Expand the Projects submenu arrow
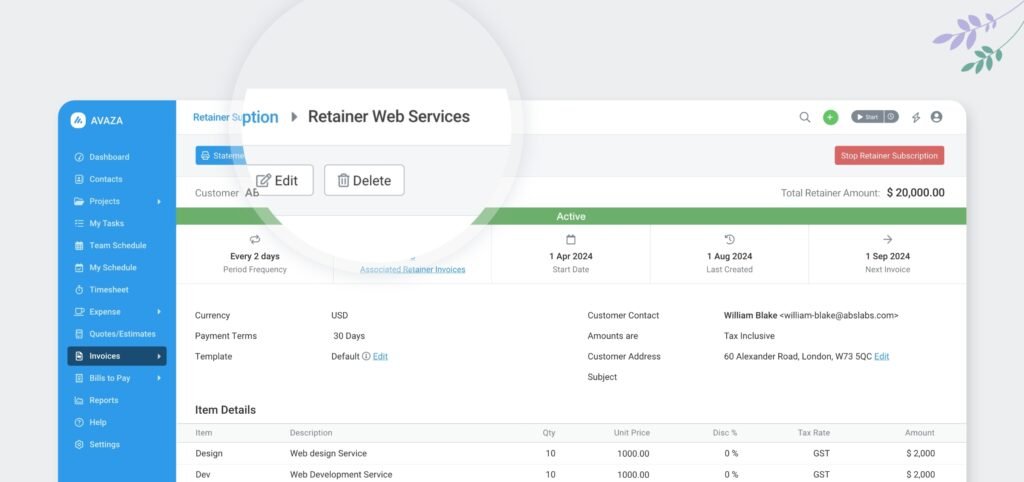Screen dimensions: 1024x482 point(158,201)
